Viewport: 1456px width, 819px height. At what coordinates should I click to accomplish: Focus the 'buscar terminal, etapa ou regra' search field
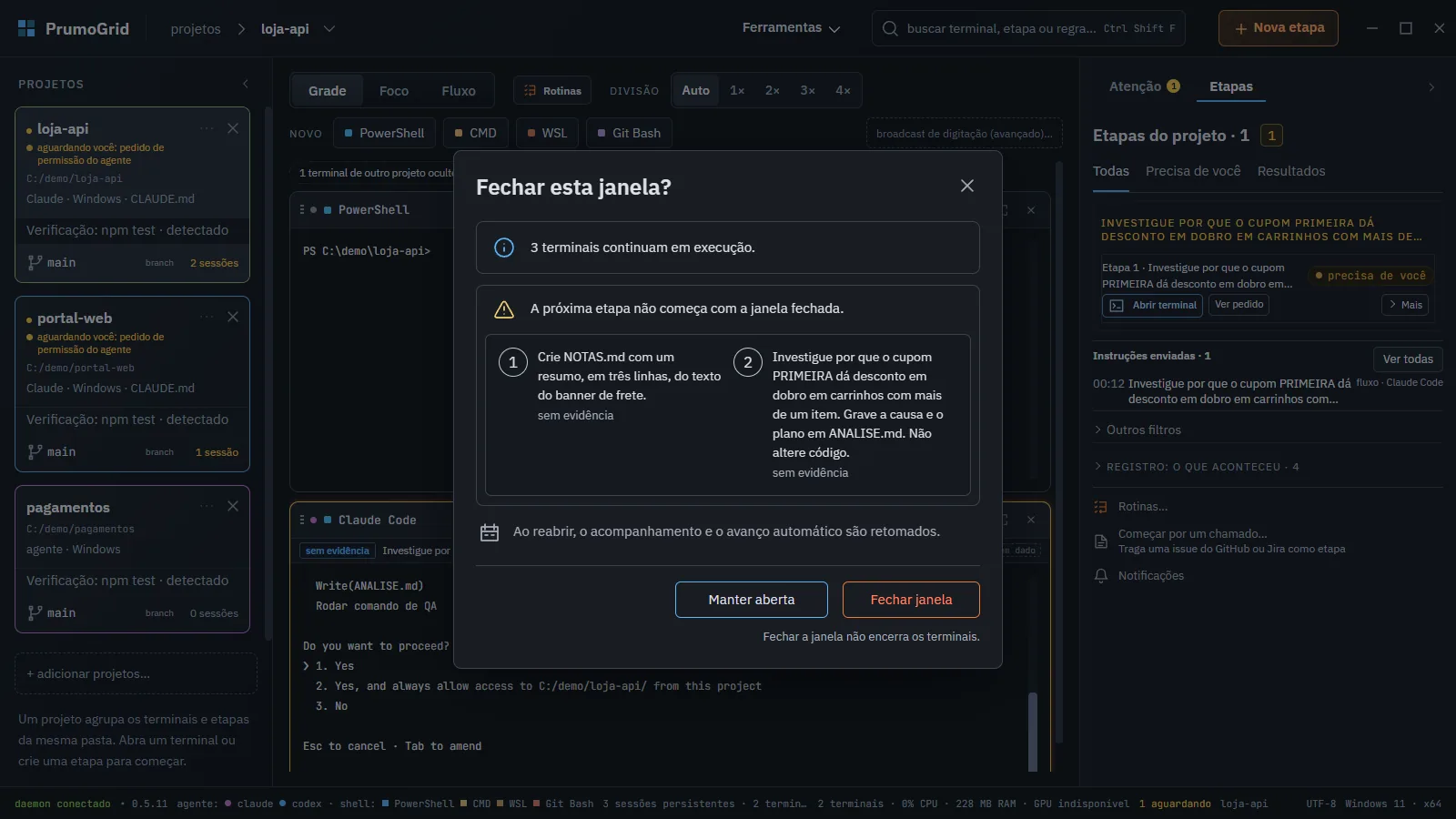(1029, 28)
